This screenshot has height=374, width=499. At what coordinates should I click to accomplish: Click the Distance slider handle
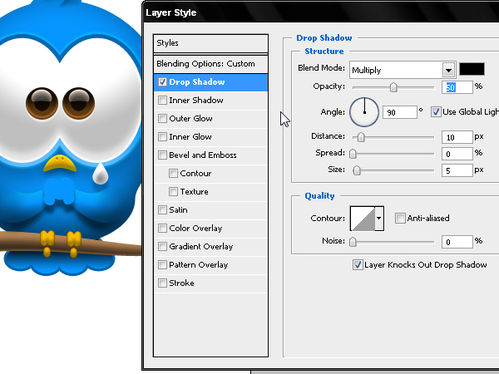click(361, 137)
